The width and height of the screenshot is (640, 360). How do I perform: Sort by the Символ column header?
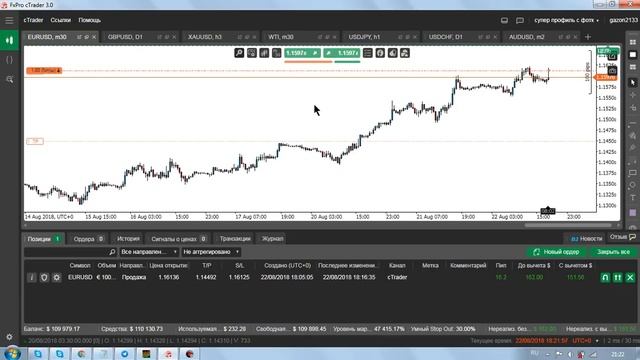80,265
